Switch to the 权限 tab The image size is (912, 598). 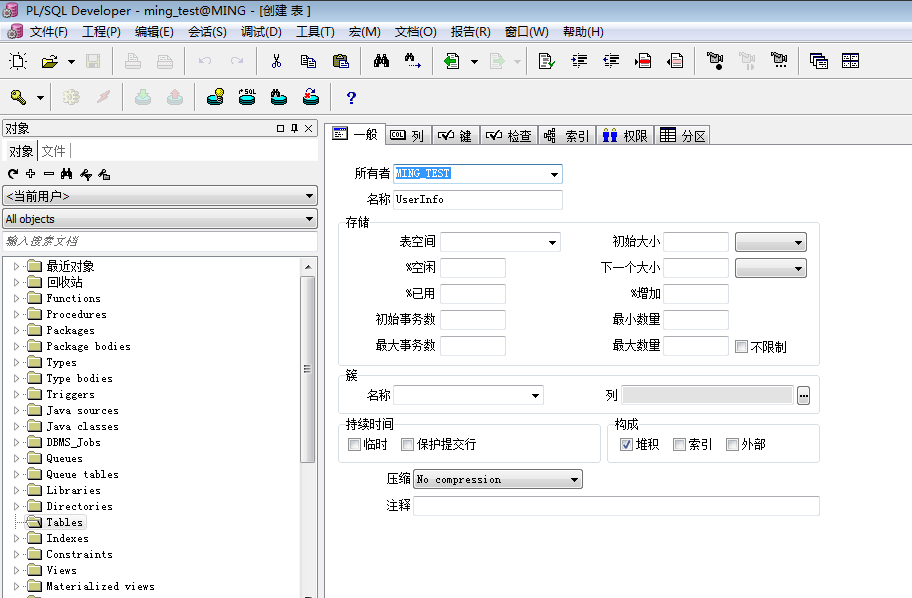click(625, 136)
